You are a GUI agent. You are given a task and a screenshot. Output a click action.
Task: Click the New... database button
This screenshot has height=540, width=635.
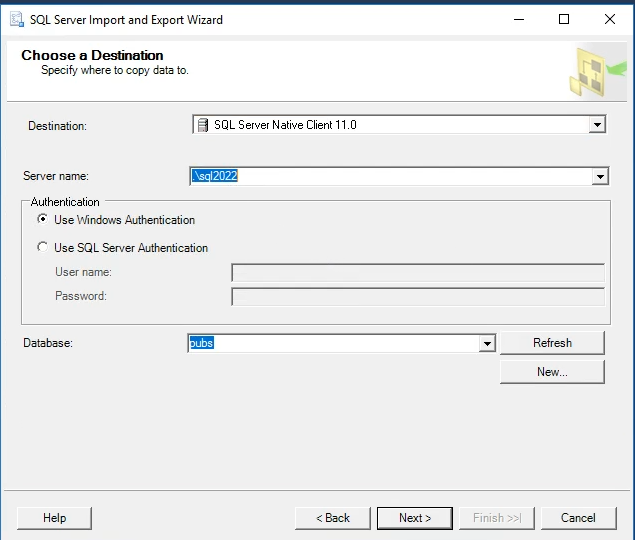552,372
